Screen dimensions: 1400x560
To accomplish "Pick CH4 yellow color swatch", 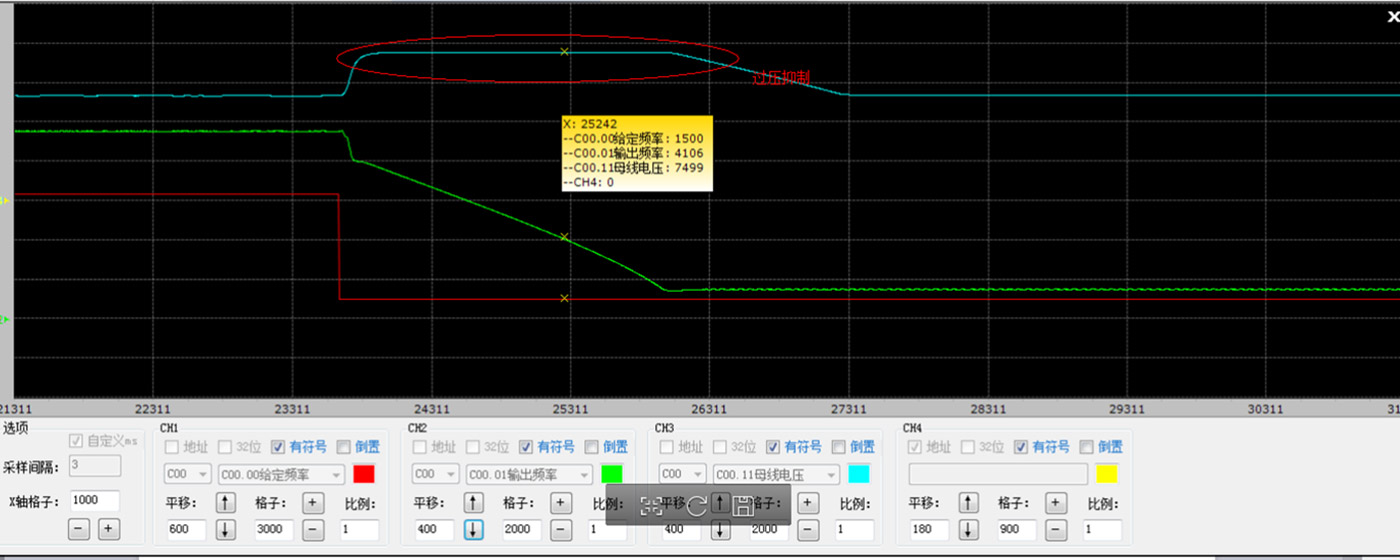I will [1107, 474].
